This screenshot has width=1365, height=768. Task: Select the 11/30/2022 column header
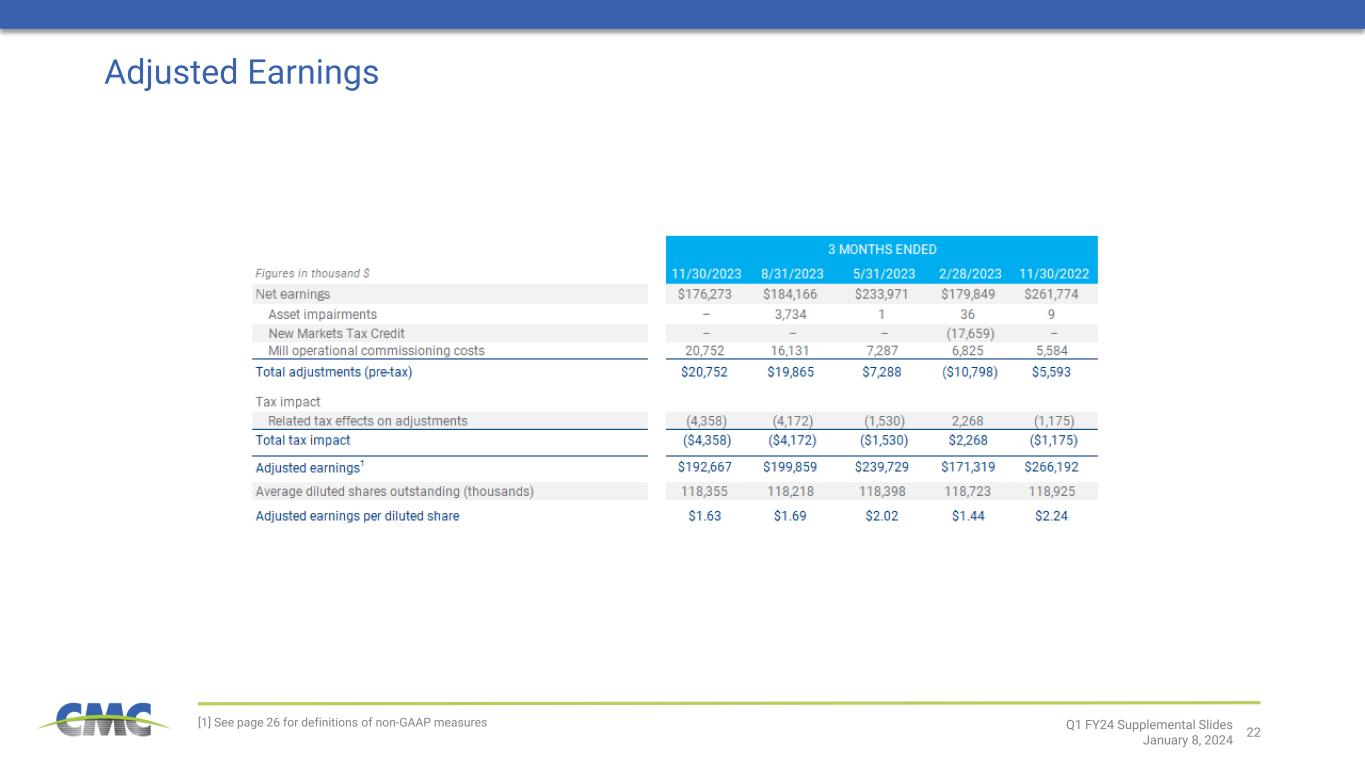point(1054,274)
